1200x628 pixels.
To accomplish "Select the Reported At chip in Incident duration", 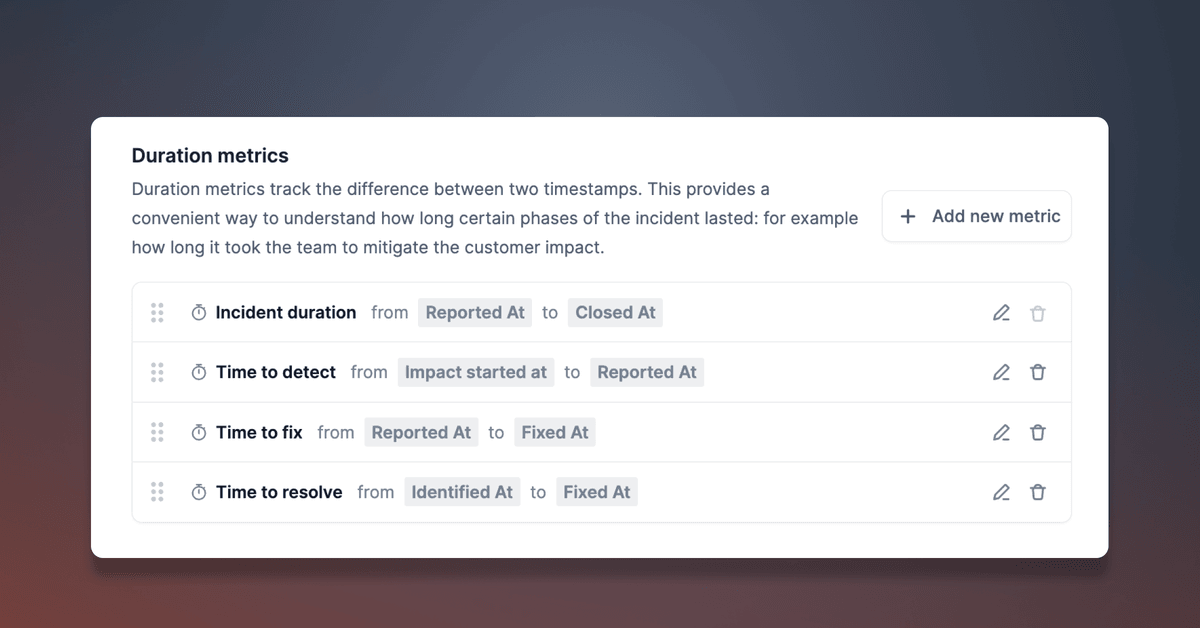I will pos(475,312).
